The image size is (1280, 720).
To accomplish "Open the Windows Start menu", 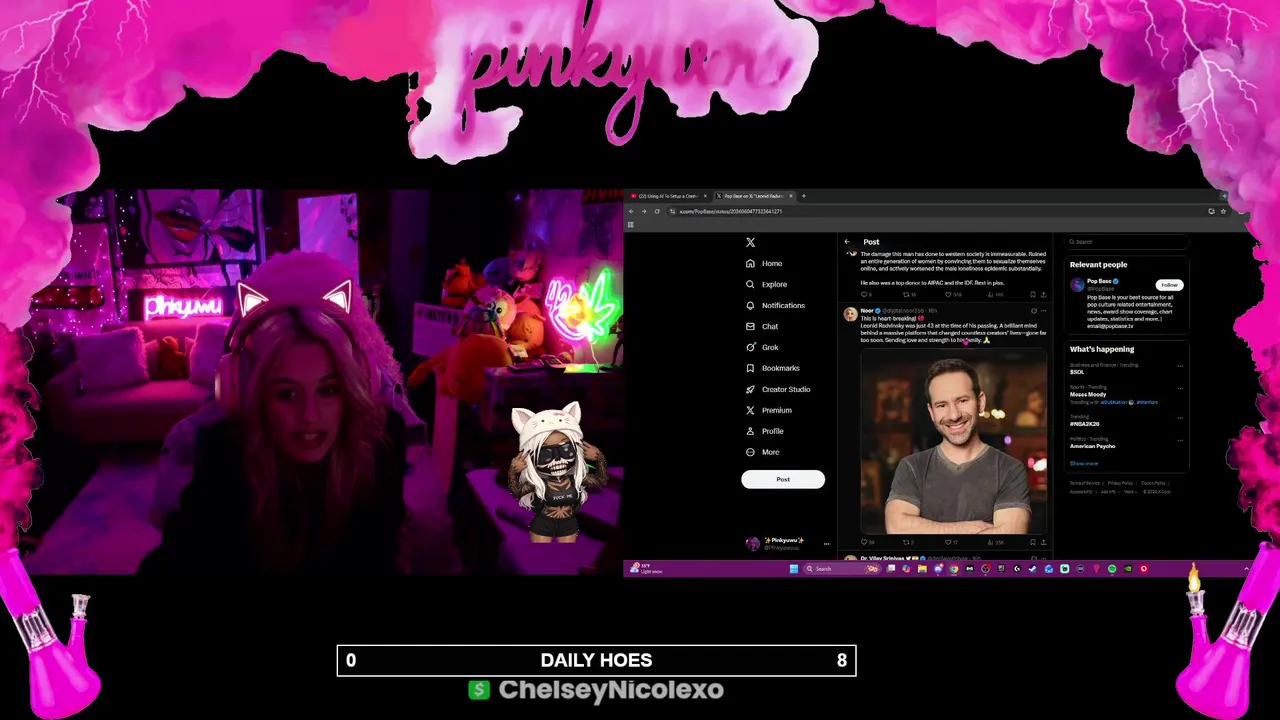I will coord(794,569).
